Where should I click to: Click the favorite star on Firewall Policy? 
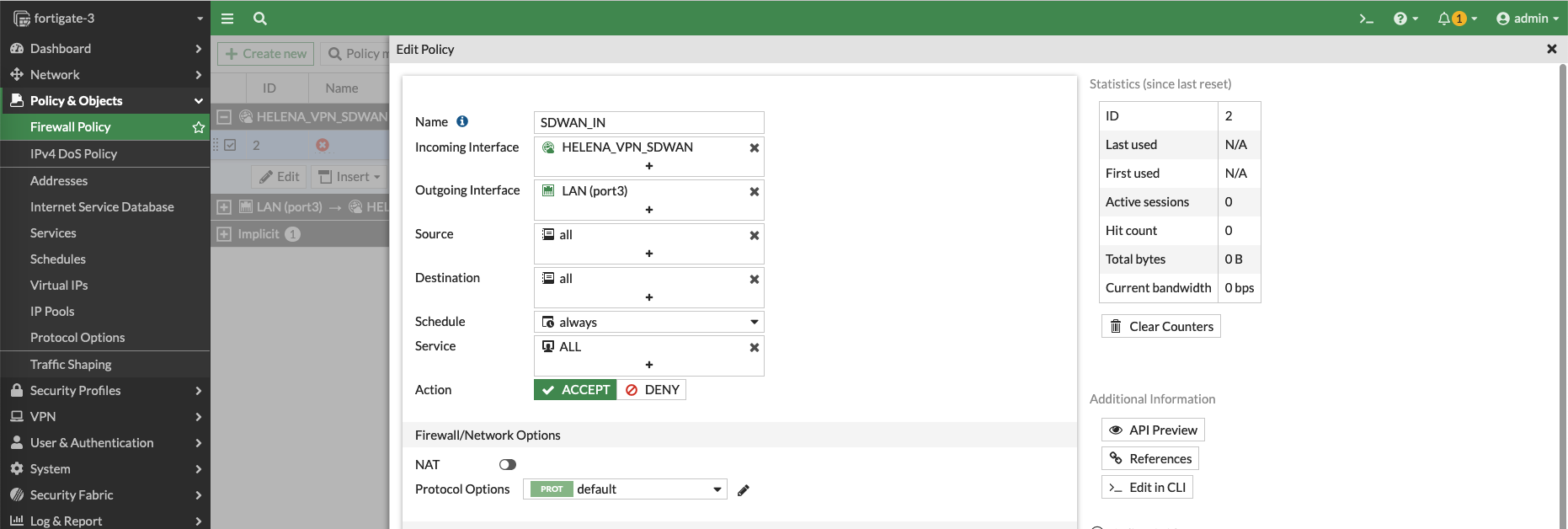(x=199, y=127)
